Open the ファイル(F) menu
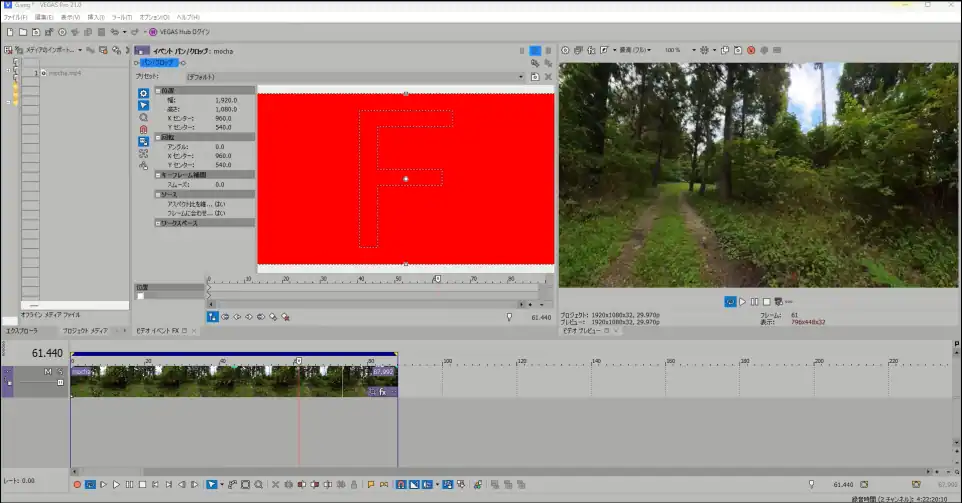 click(x=15, y=17)
